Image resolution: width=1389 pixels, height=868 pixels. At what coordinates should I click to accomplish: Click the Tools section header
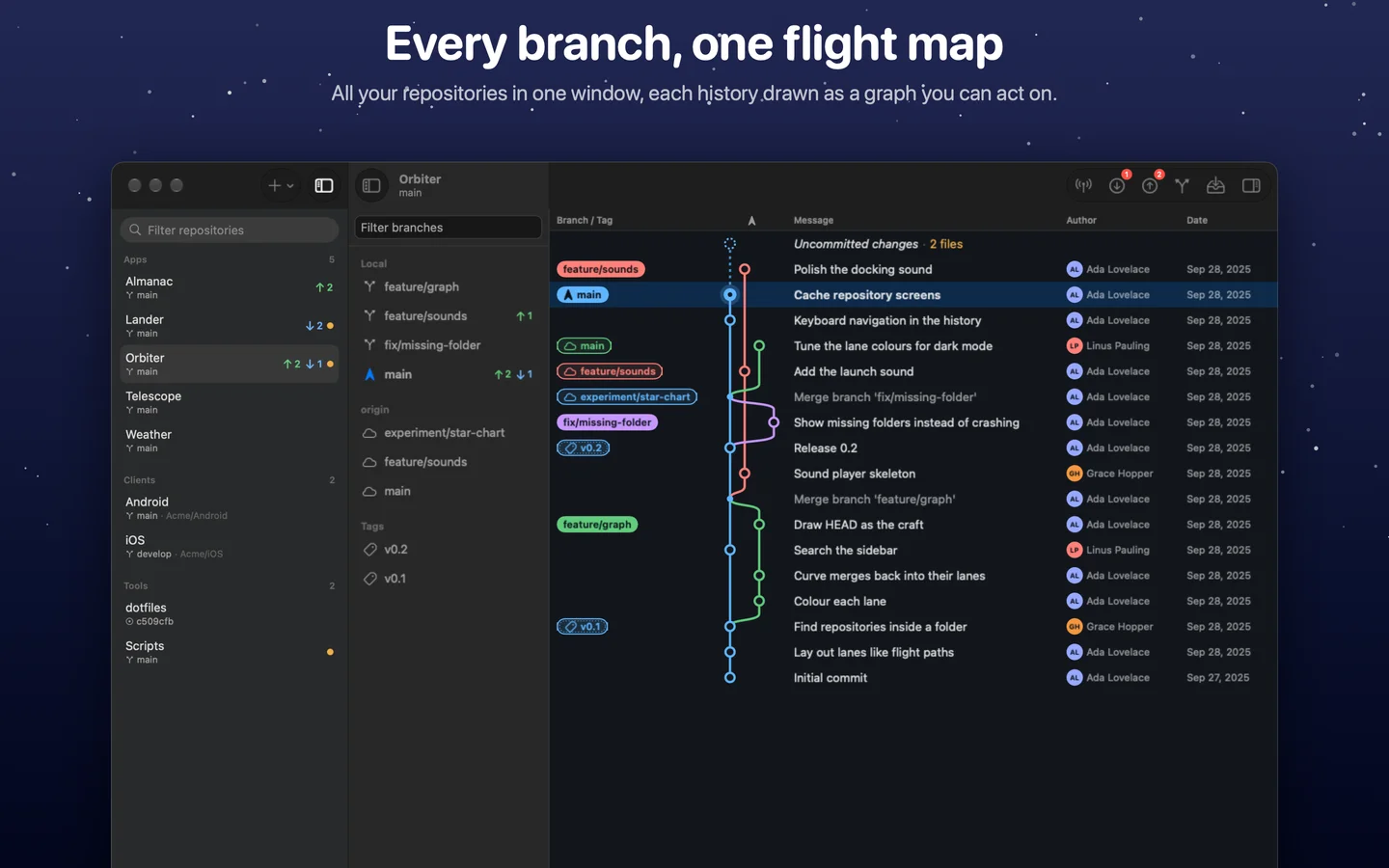click(136, 586)
